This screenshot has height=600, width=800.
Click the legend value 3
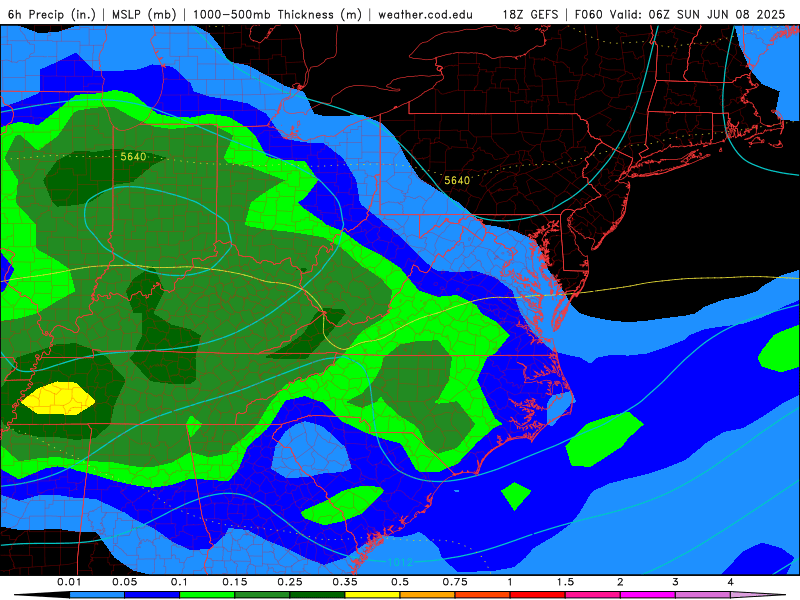[676, 582]
